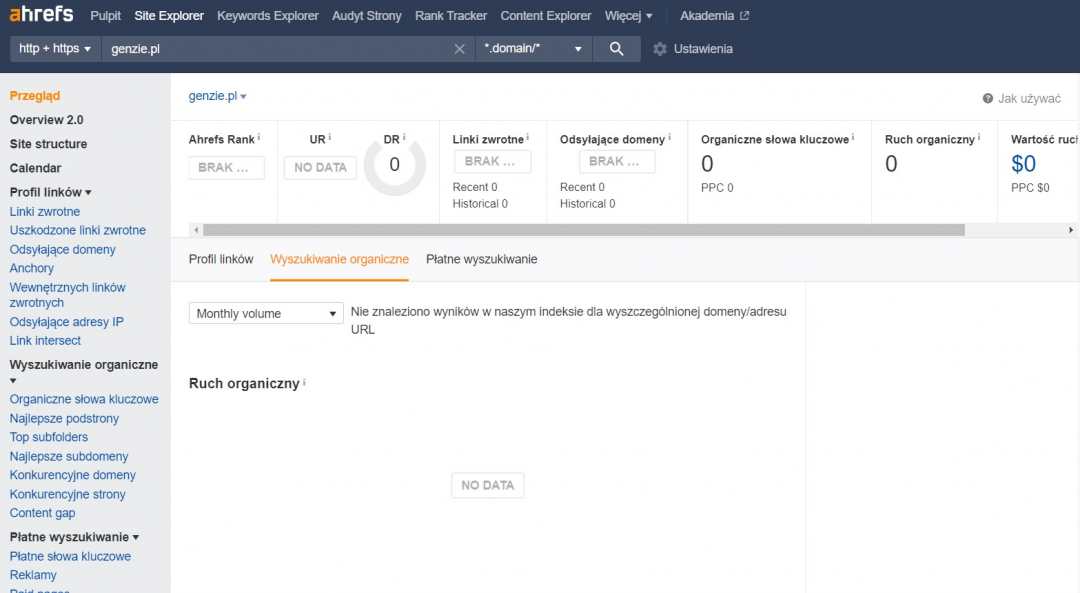The width and height of the screenshot is (1080, 593).
Task: Open the http + https protocol dropdown
Action: (55, 49)
